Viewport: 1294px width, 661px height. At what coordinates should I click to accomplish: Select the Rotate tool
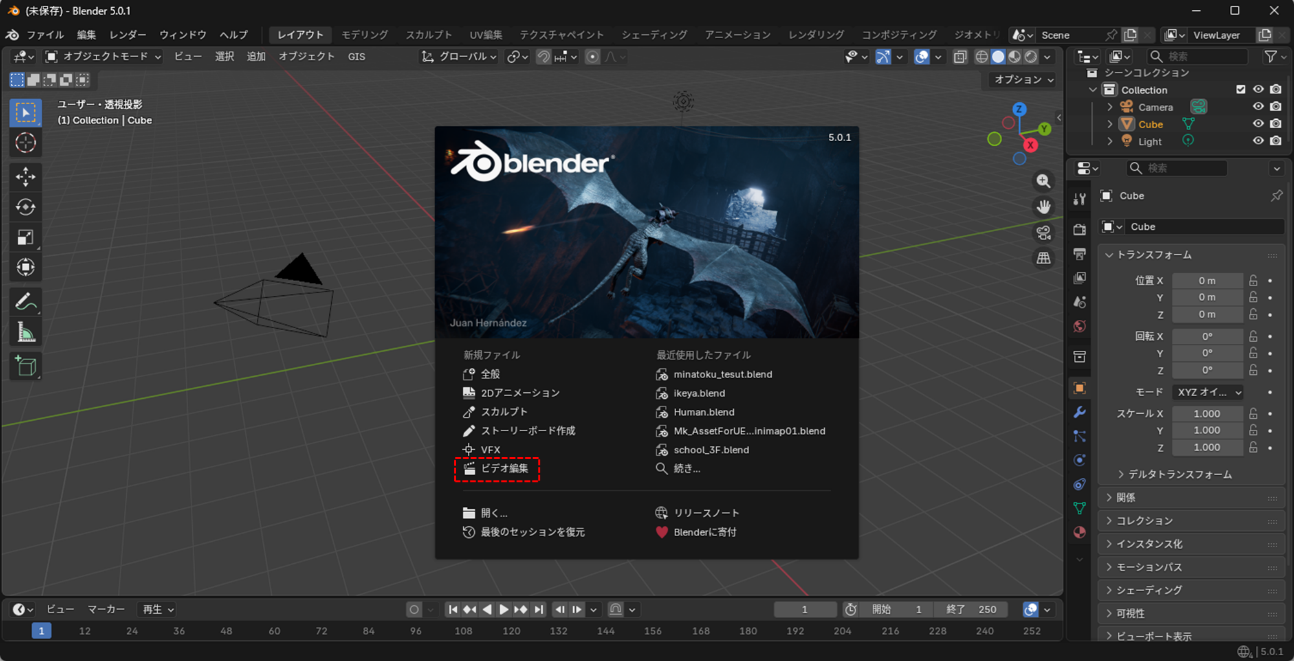pos(26,207)
